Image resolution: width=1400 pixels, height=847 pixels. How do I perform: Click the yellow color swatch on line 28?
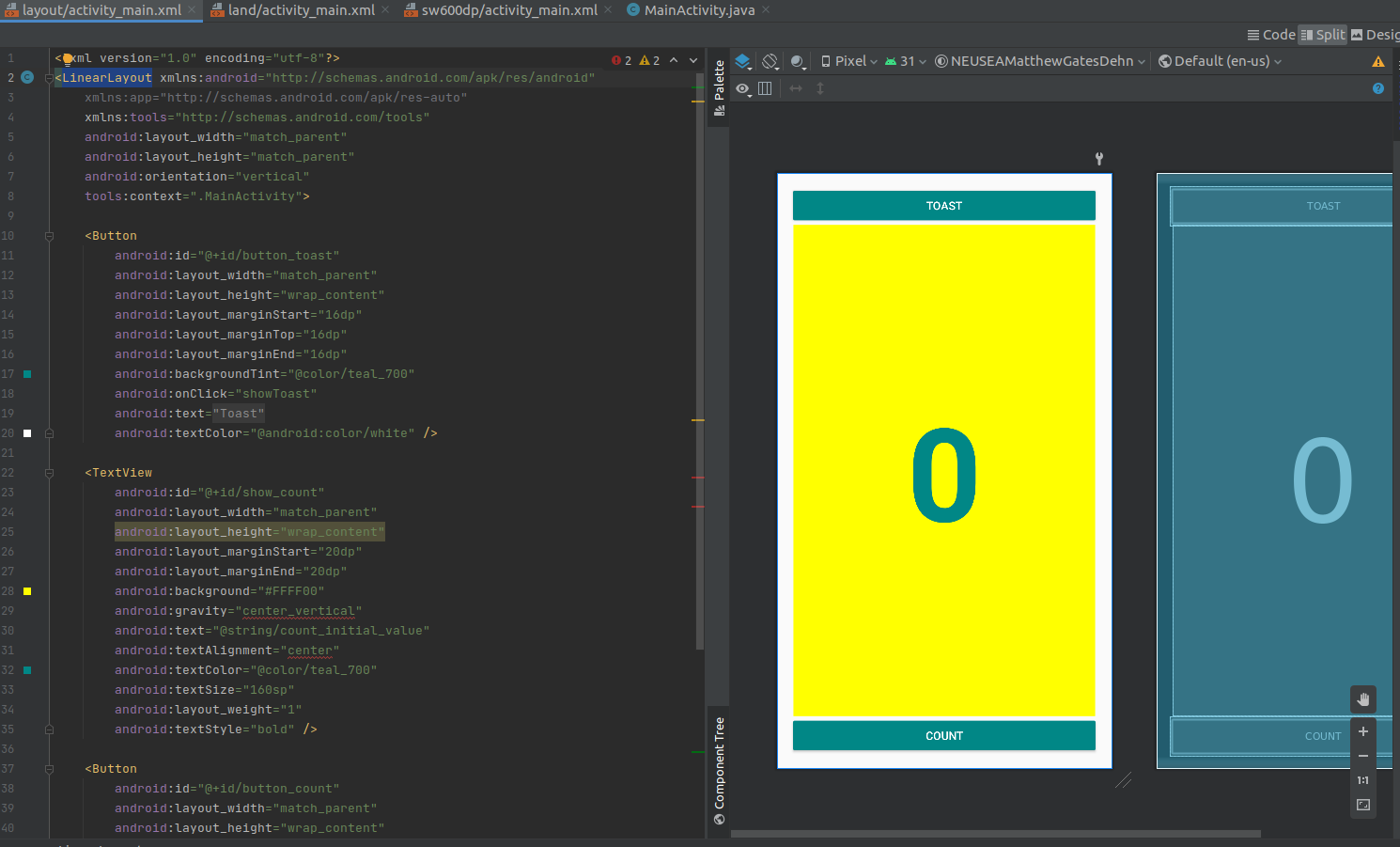[27, 591]
